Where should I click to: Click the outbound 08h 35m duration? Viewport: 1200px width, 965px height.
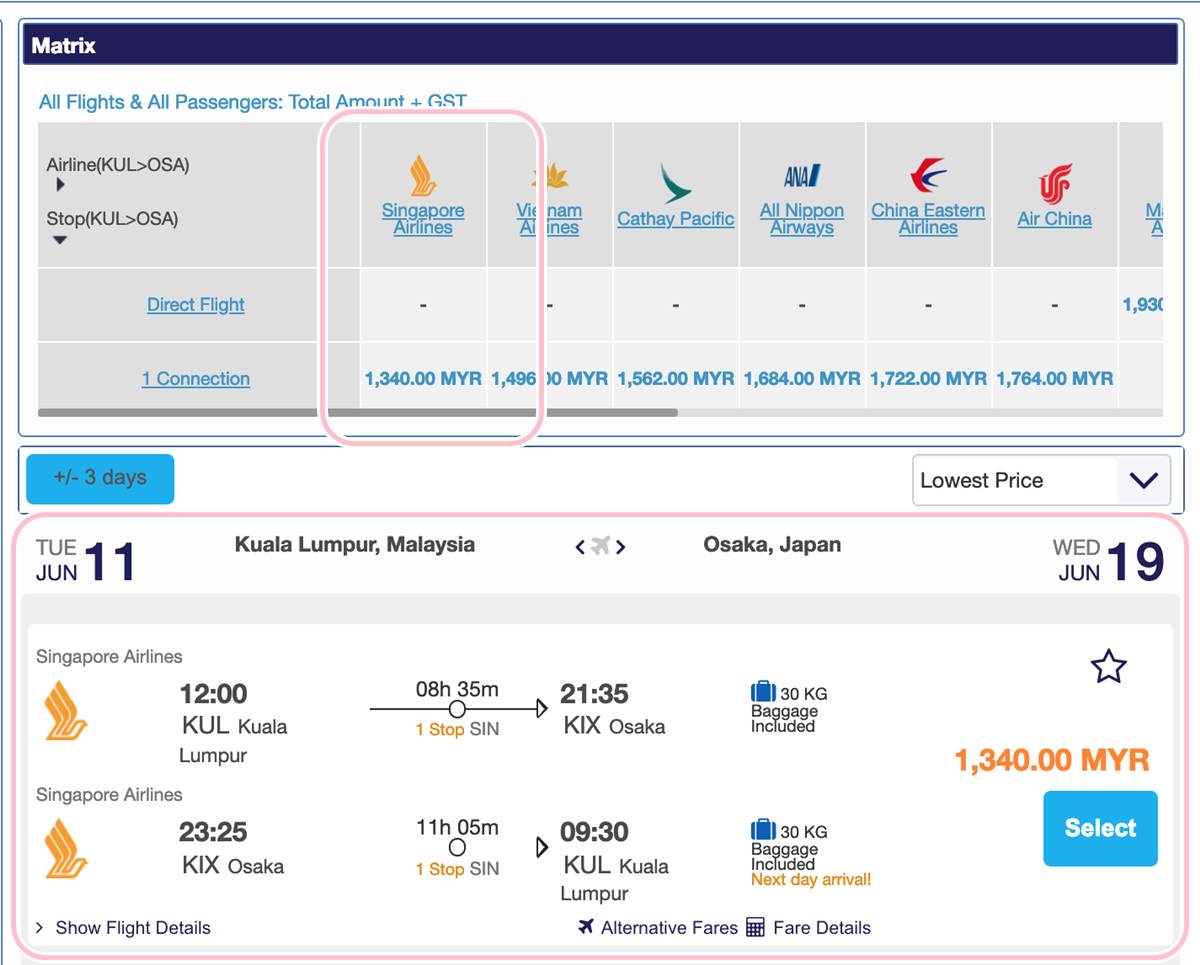click(457, 689)
